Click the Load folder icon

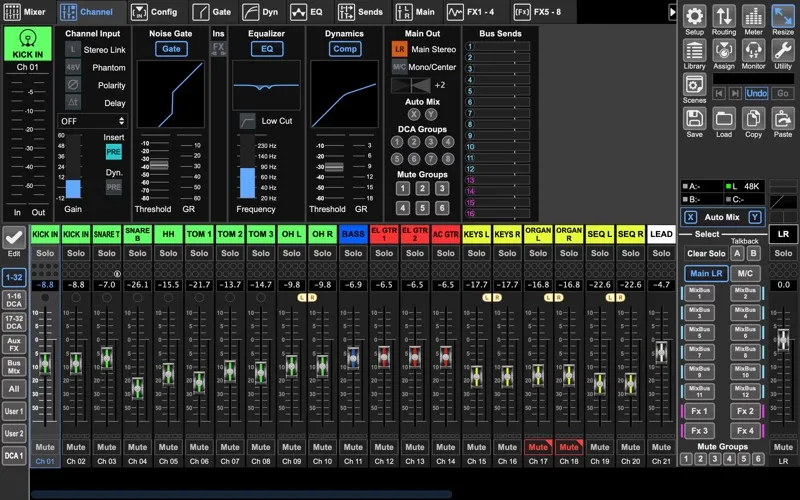pos(724,118)
